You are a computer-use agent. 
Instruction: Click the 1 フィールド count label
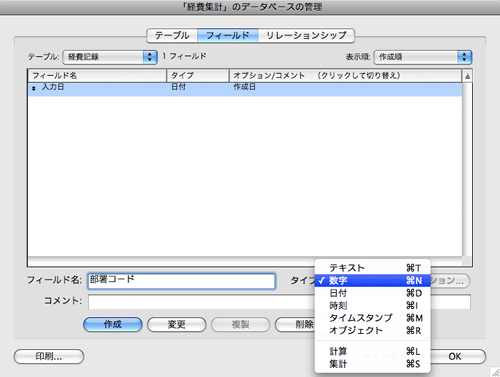(184, 56)
